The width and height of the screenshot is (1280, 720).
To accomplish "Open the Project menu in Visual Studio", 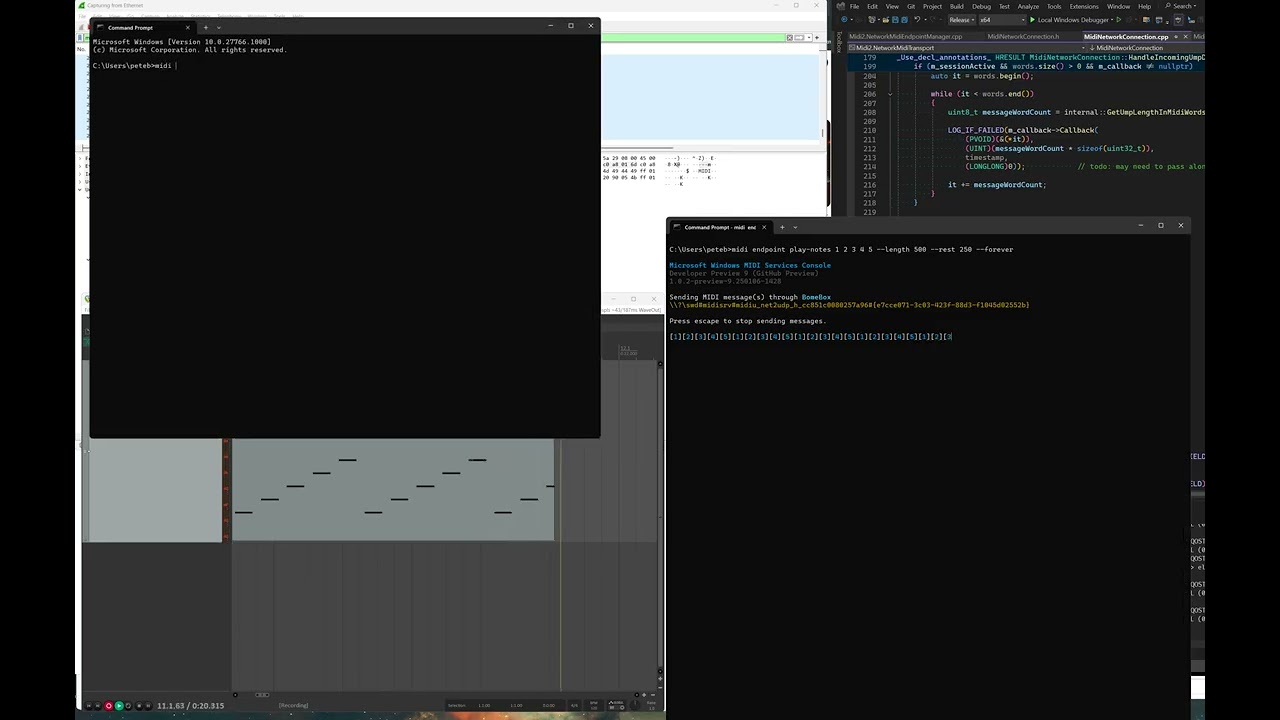I will 932,6.
